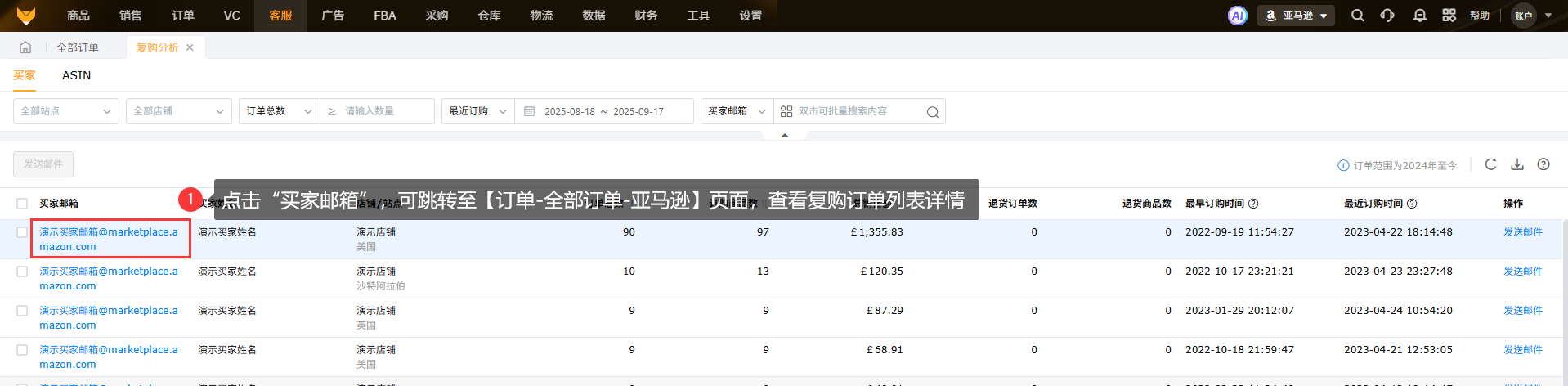Image resolution: width=1568 pixels, height=386 pixels.
Task: Open the apps grid icon
Action: 1449,16
